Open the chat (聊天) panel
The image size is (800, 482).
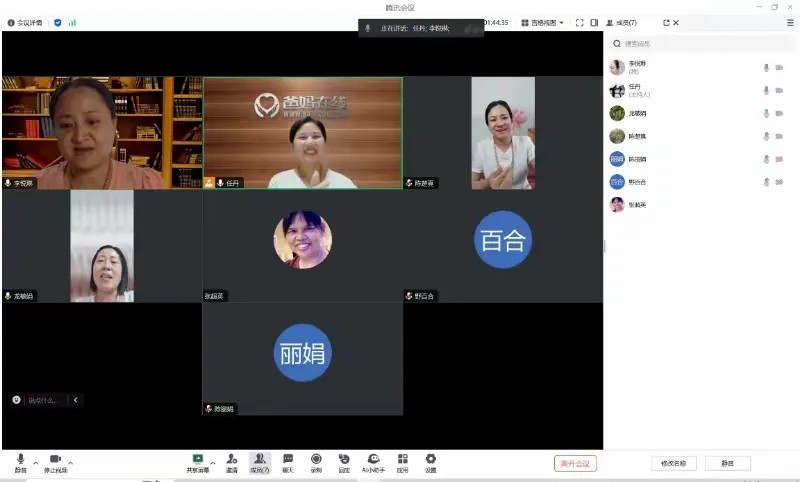(x=288, y=460)
